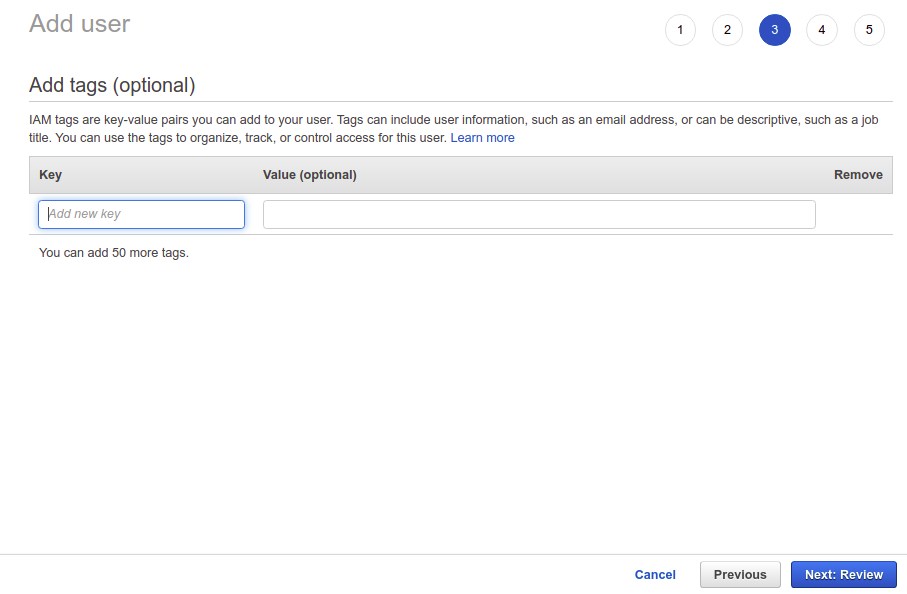Click the Add tags (optional) heading
This screenshot has height=594, width=907.
(x=112, y=85)
